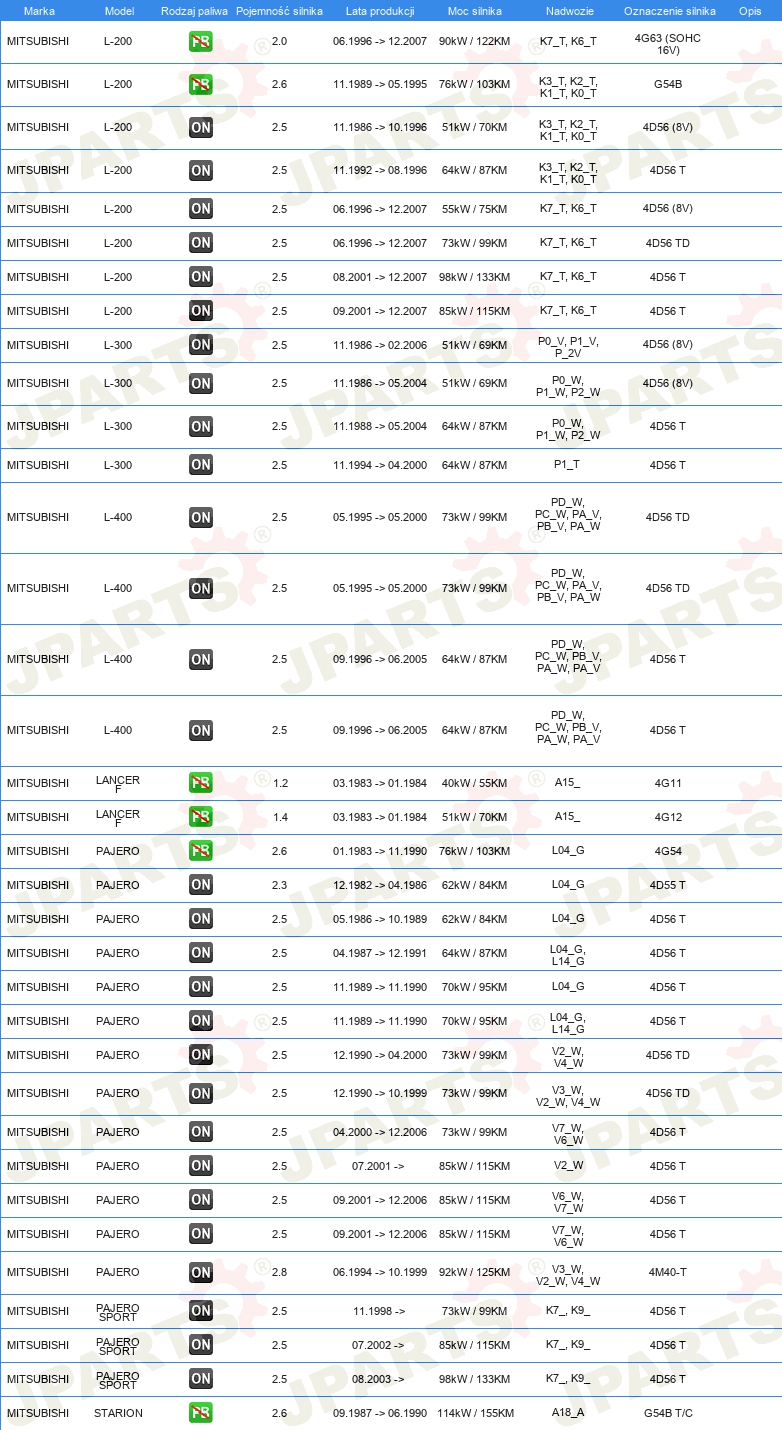Click the Pojemność silnika column header
Viewport: 782px width, 1430px height.
279,11
